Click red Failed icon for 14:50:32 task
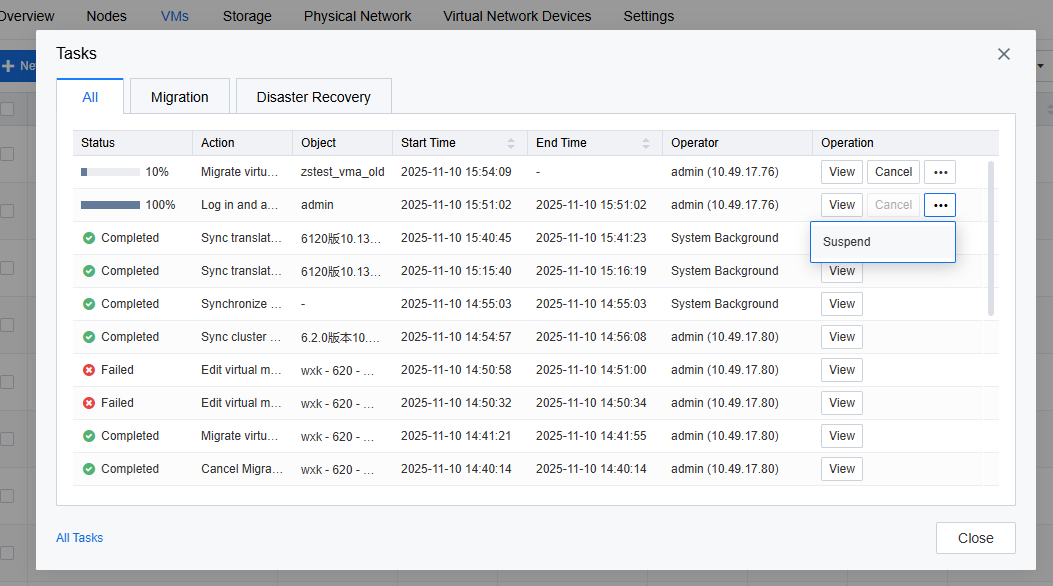Viewport: 1053px width, 586px height. pyautogui.click(x=89, y=403)
